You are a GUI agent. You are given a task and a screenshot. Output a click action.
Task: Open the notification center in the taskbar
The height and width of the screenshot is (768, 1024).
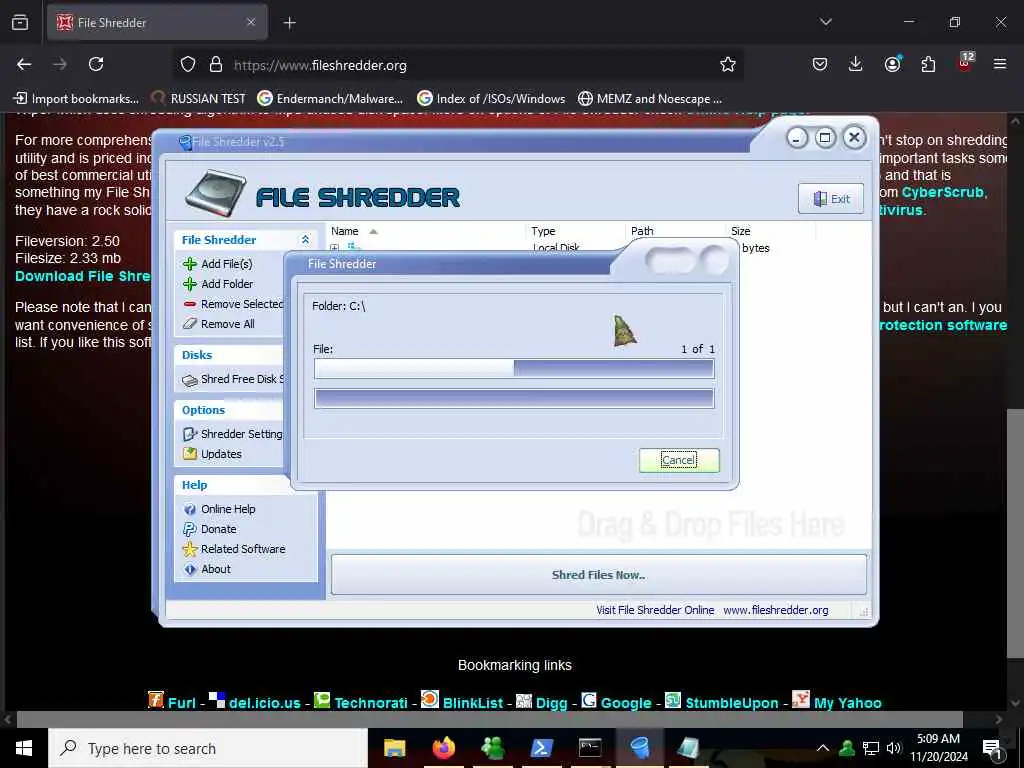tap(992, 748)
